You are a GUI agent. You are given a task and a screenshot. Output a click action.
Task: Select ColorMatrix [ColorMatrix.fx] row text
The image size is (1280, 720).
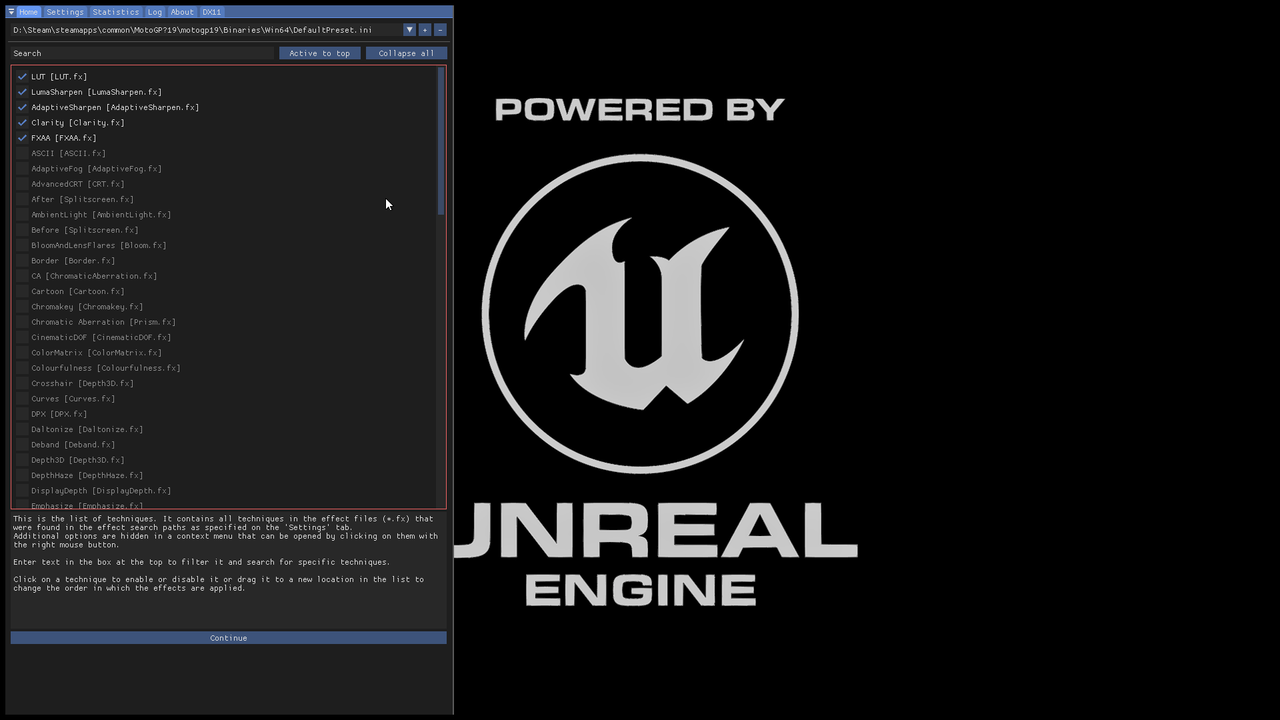(96, 353)
